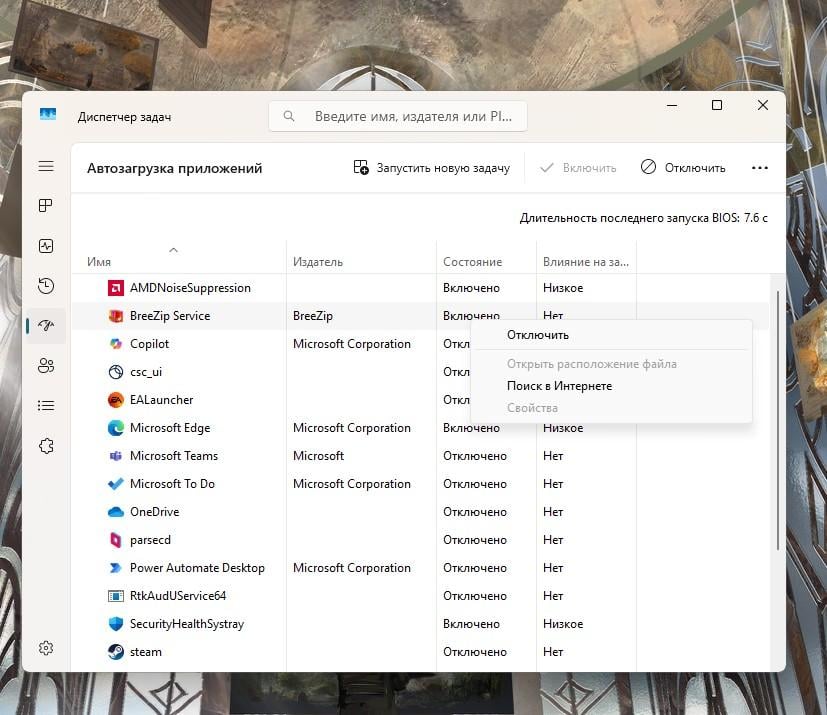The height and width of the screenshot is (715, 827).
Task: Click Свойства in the context menu
Action: click(x=611, y=408)
